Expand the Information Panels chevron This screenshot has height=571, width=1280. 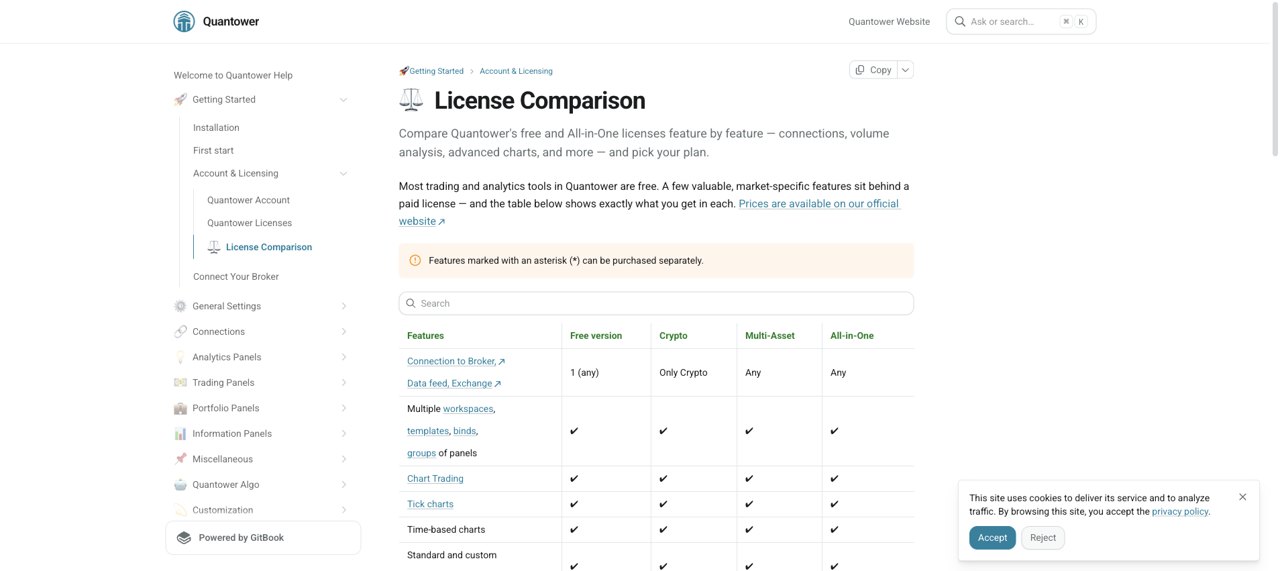coord(343,433)
